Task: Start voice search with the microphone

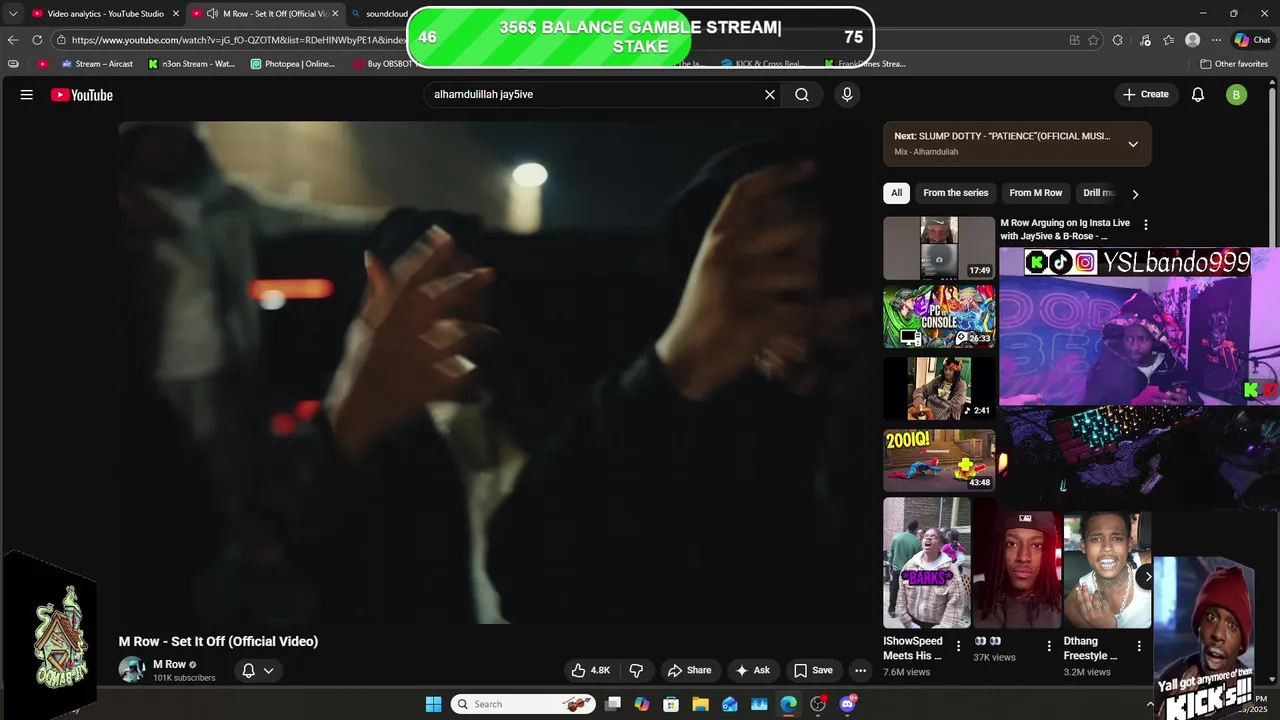Action: 847,95
